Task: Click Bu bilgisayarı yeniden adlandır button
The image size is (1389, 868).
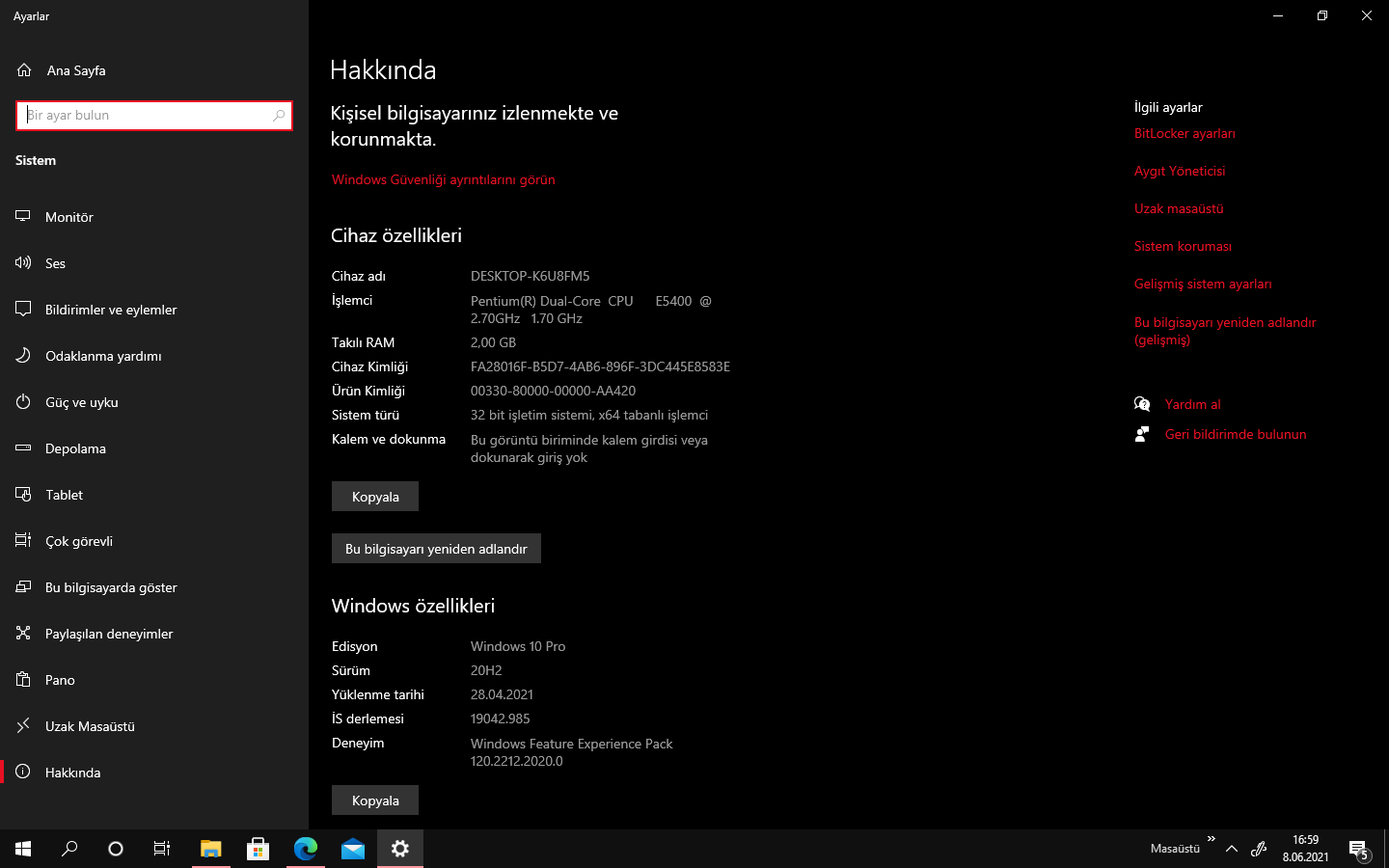Action: [436, 549]
